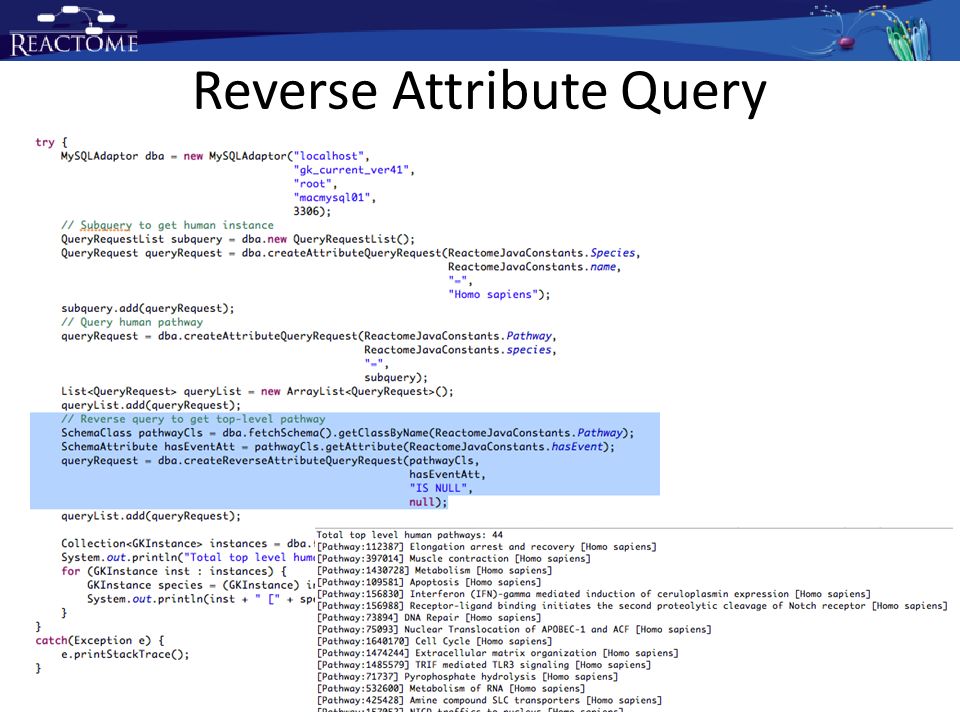Viewport: 960px width, 720px height.
Task: Click the createReverseAttributeQueryRequest call line
Action: [270, 460]
